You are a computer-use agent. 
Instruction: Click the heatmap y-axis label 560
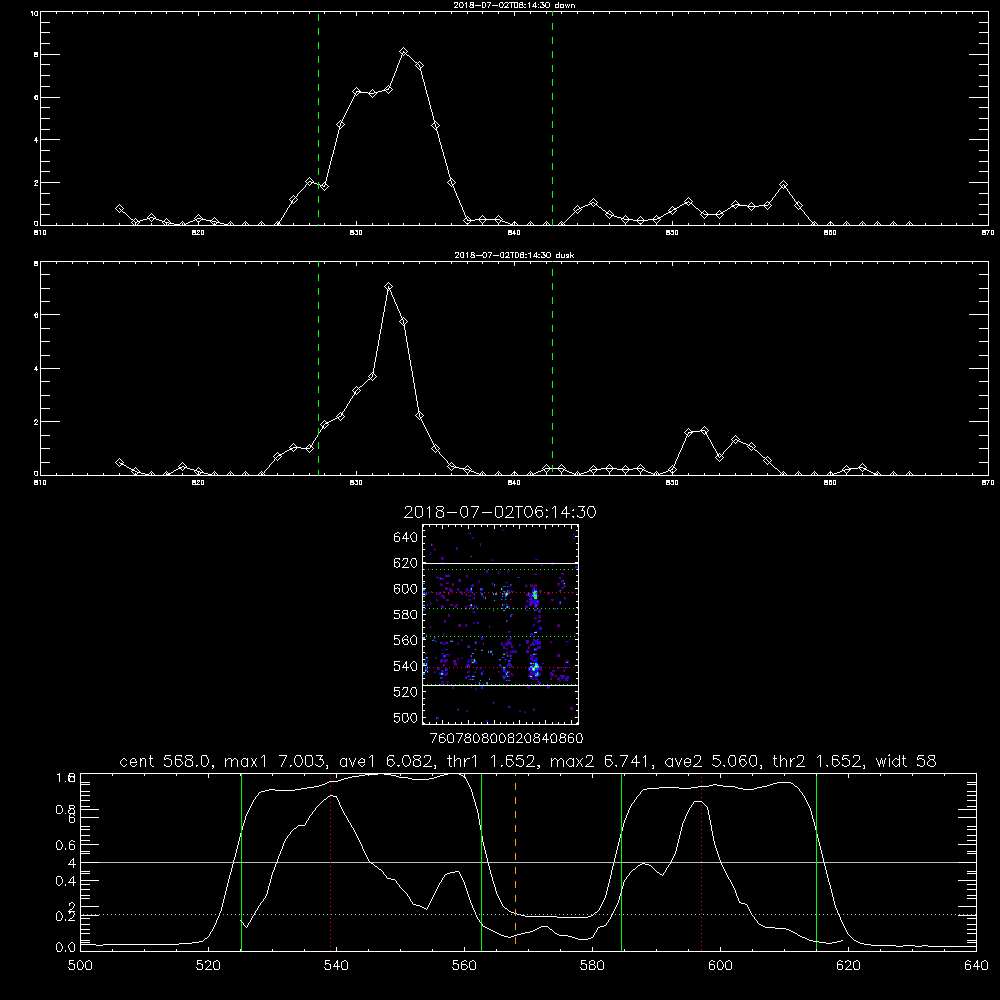point(406,640)
